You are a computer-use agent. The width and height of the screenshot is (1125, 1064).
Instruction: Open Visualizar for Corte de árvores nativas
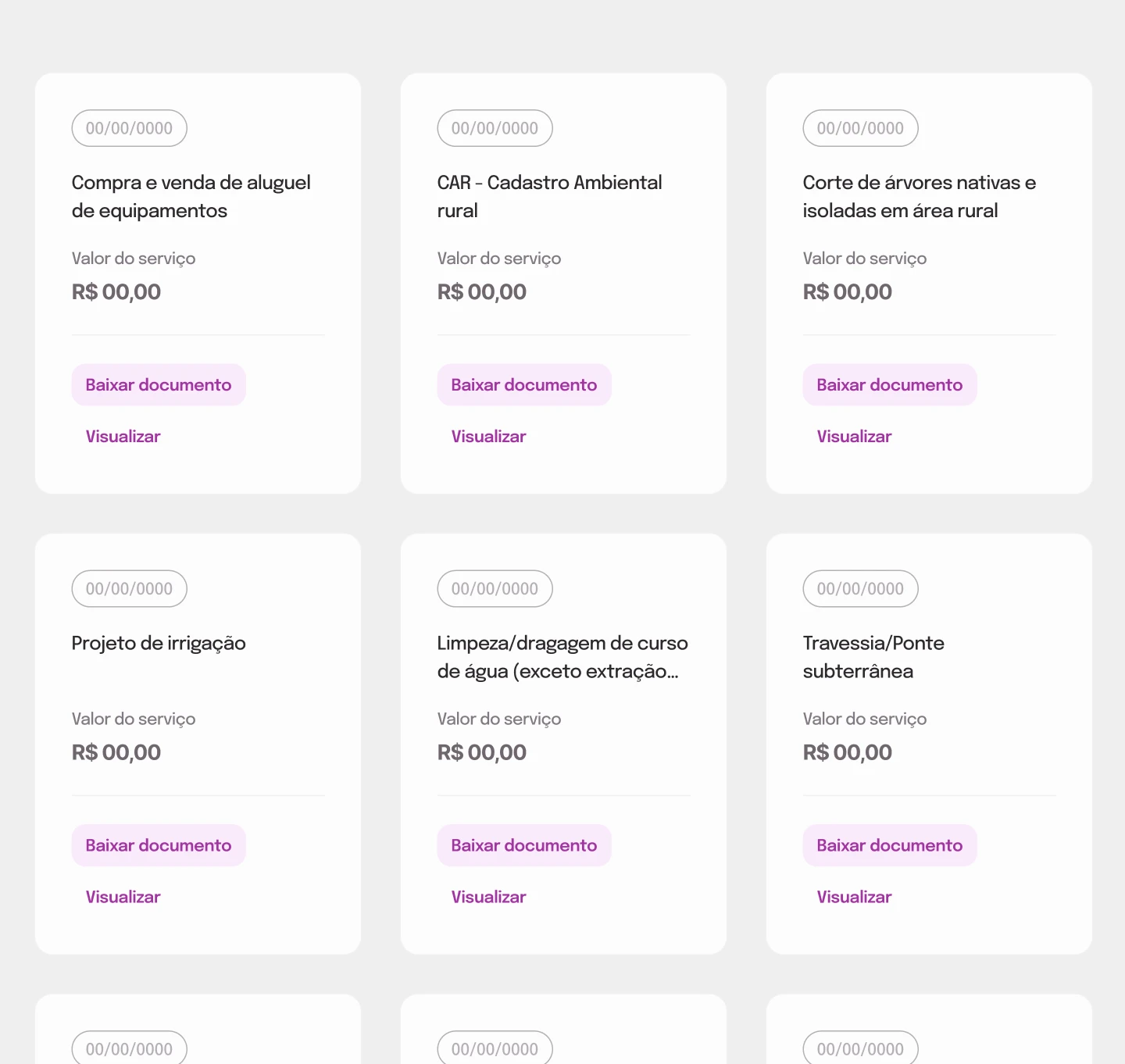pos(854,437)
